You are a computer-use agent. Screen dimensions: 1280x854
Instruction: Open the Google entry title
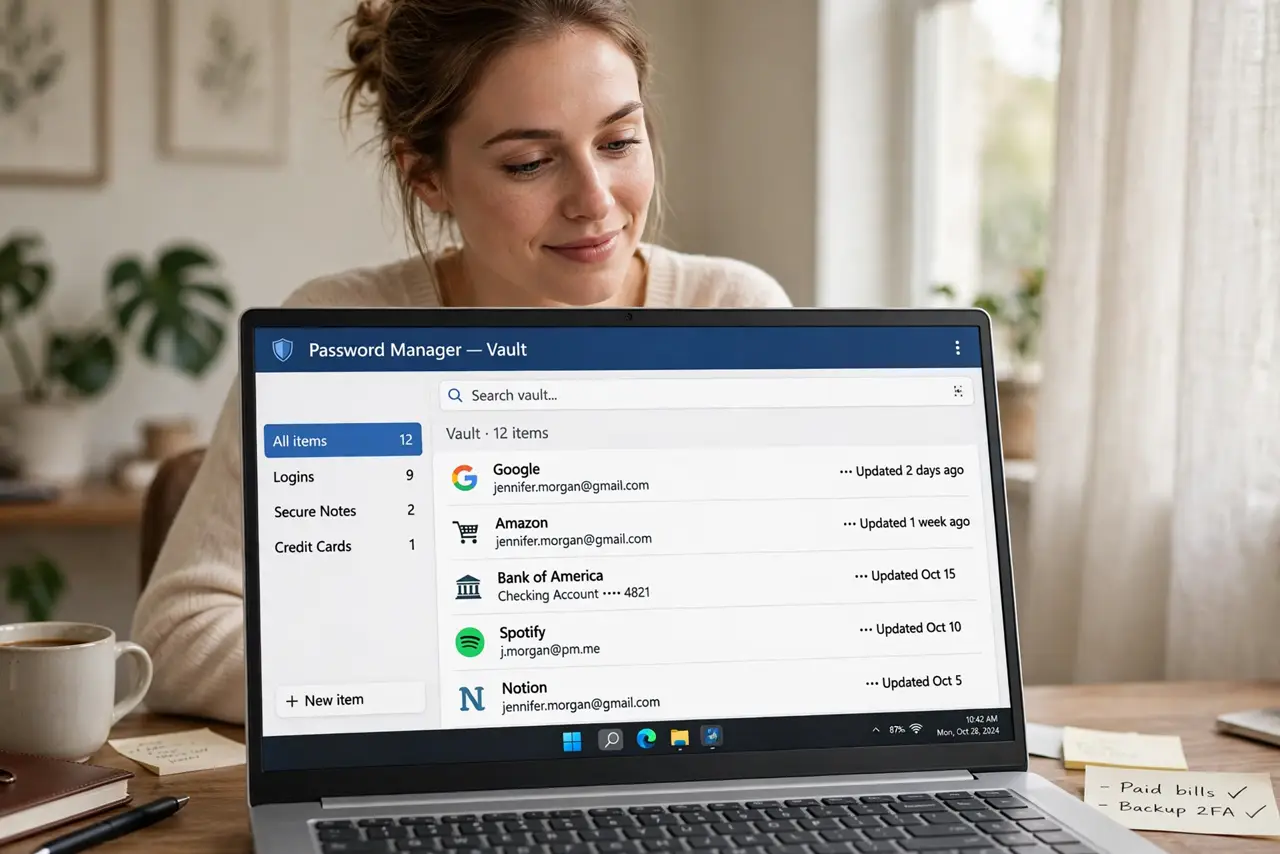tap(516, 469)
